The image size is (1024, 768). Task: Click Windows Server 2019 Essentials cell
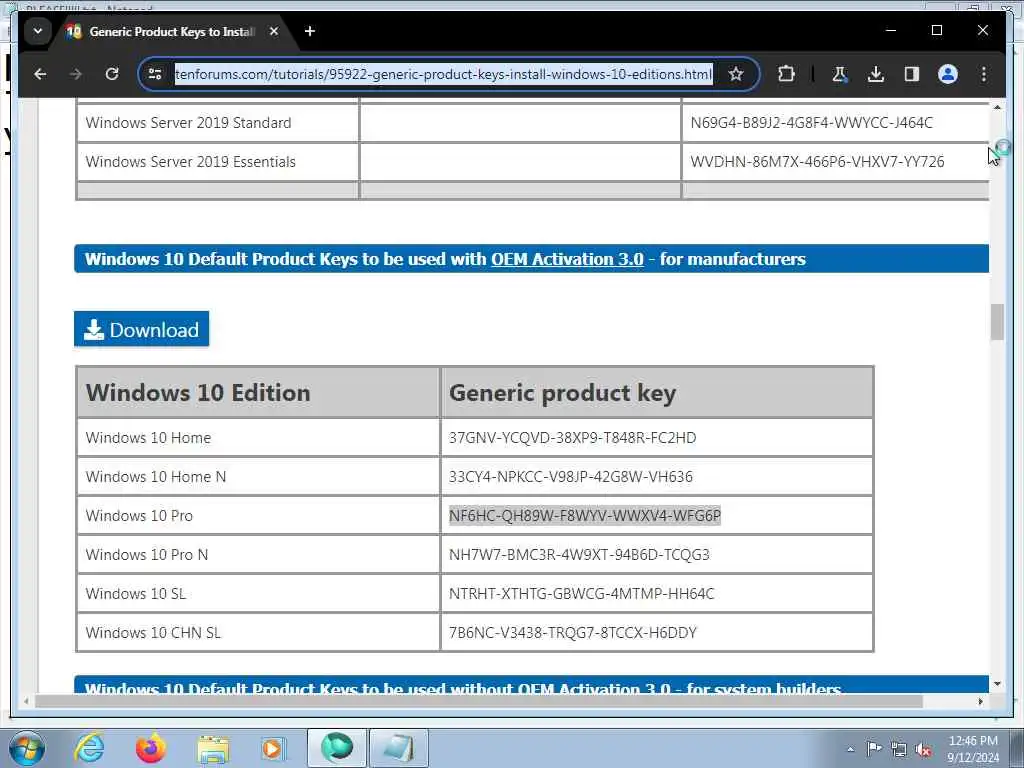217,162
